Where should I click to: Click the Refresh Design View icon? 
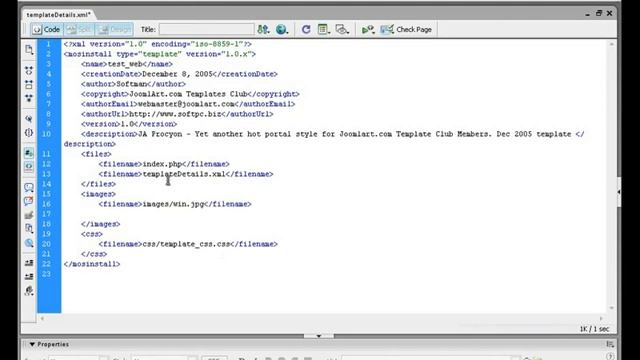click(306, 29)
